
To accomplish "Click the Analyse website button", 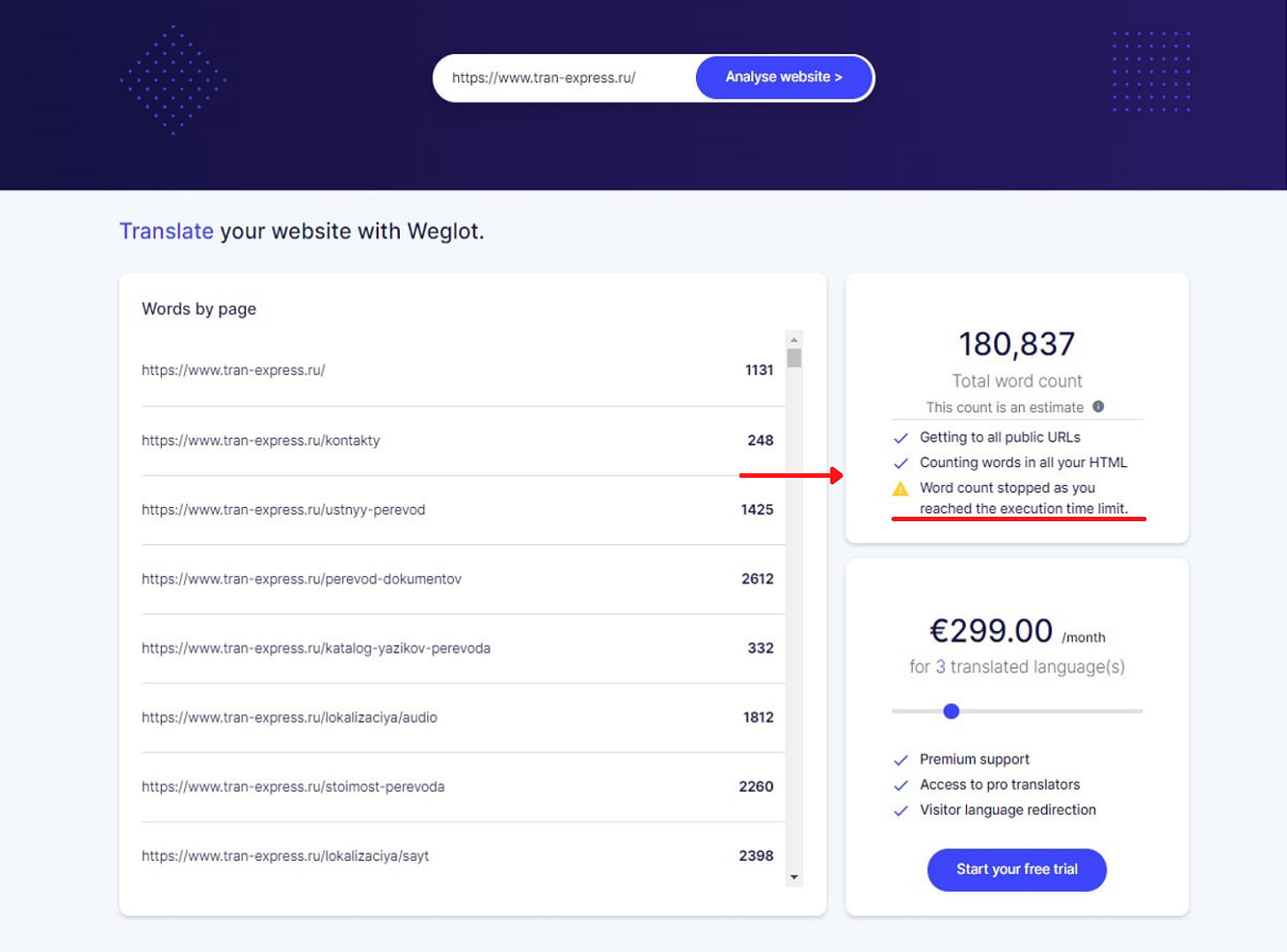I will pos(784,78).
